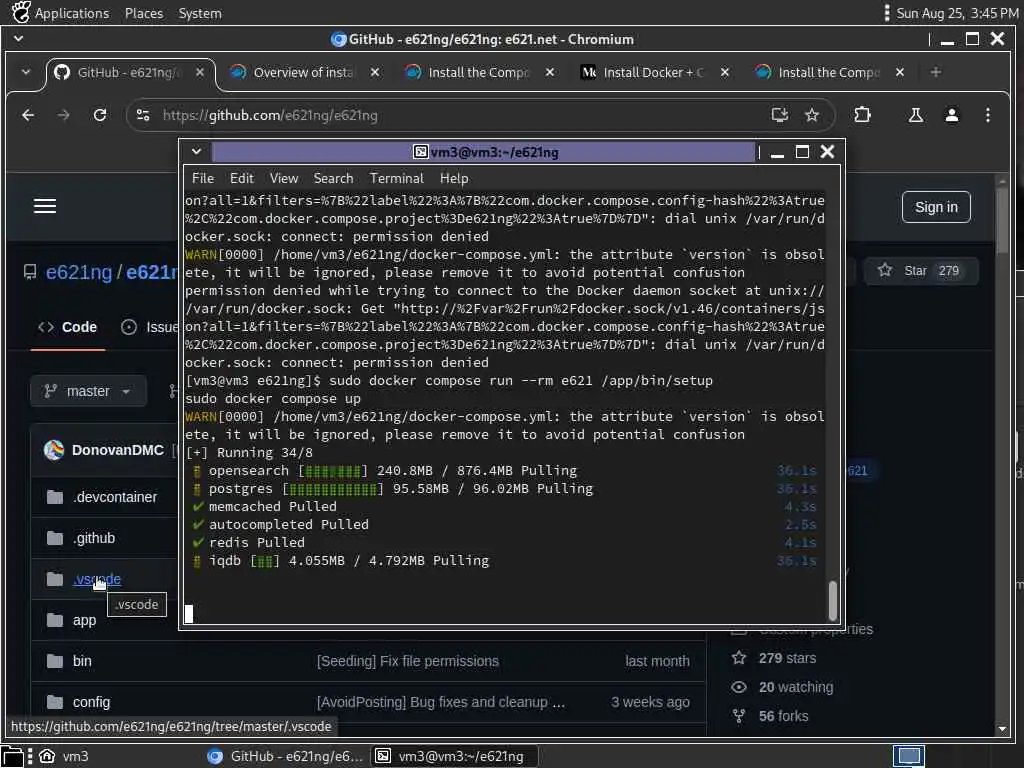
Task: Open the Chromium window menu chevron
Action: [x=18, y=39]
